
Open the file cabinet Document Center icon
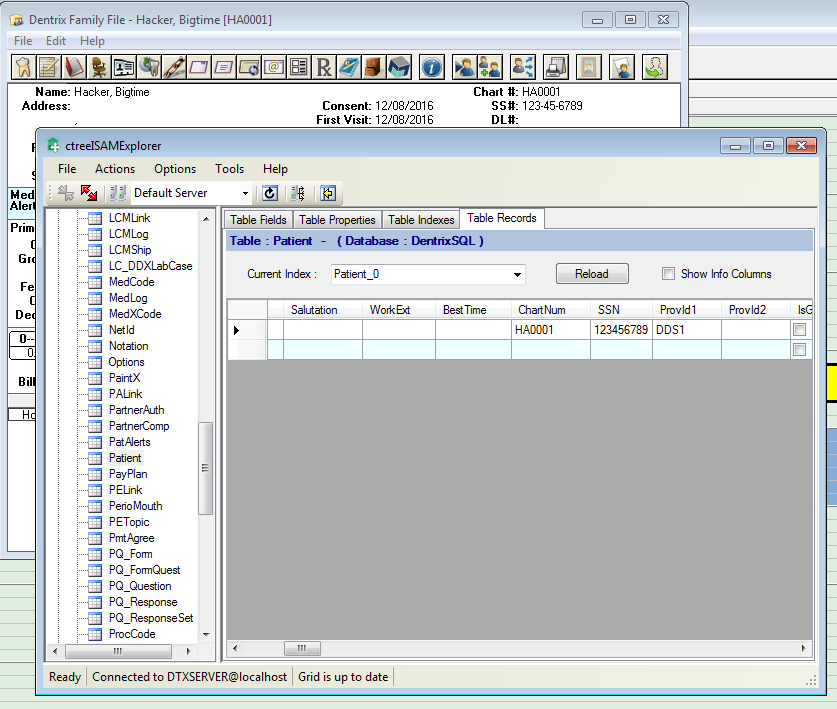point(375,67)
